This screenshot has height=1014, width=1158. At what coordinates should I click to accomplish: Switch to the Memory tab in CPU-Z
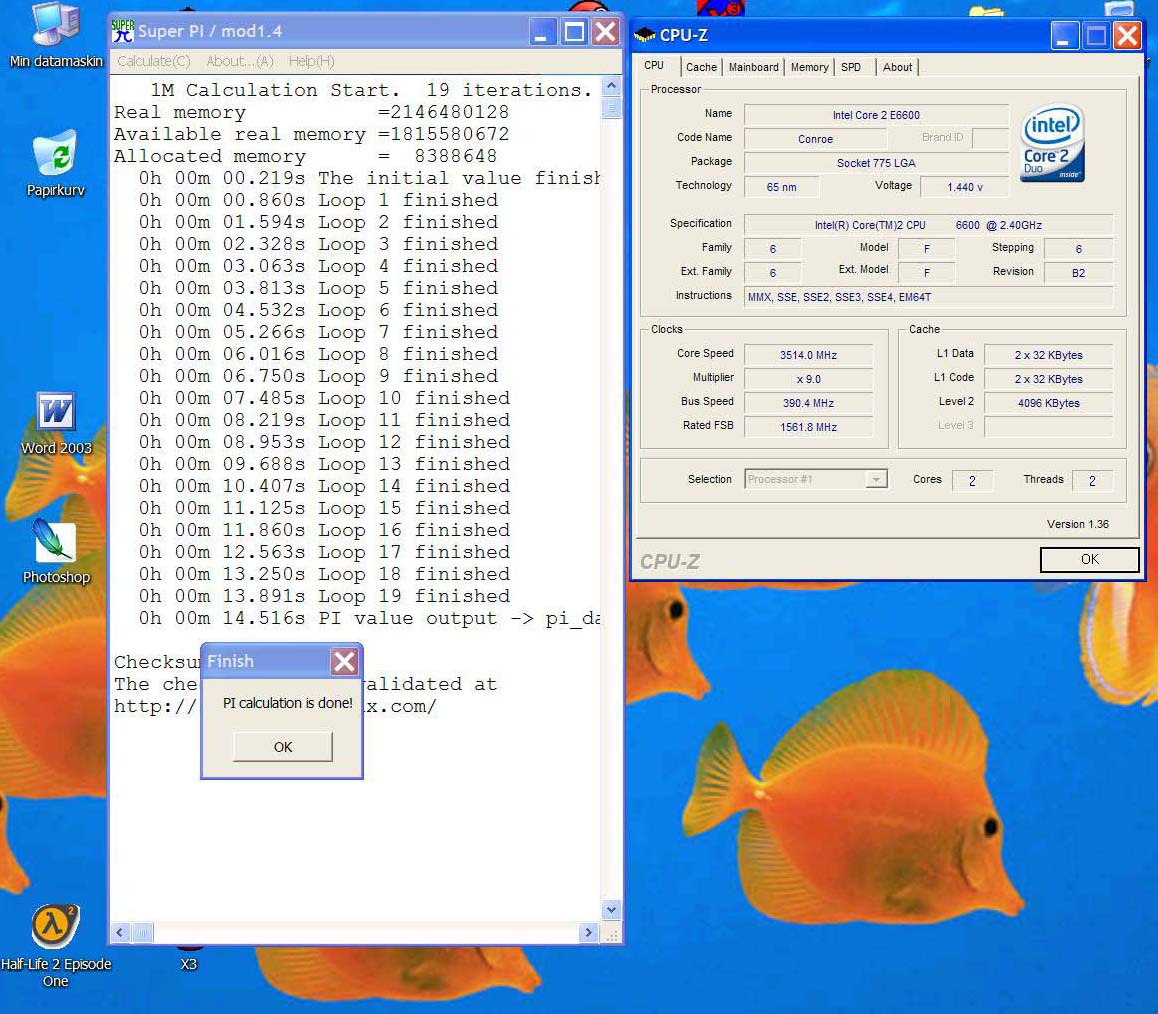[x=809, y=67]
